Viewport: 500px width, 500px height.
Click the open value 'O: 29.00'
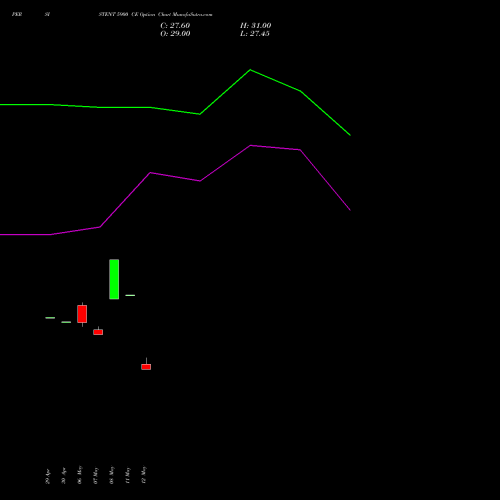(175, 34)
